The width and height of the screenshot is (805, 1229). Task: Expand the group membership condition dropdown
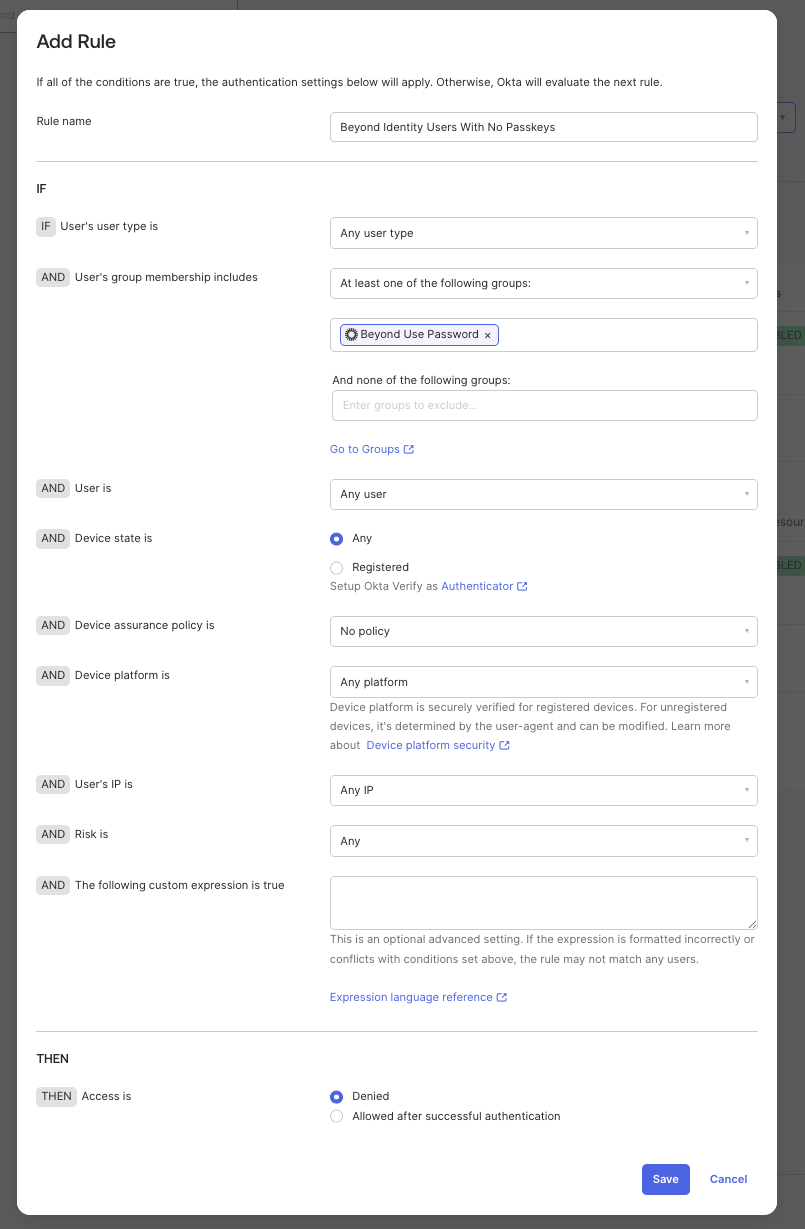(x=543, y=284)
